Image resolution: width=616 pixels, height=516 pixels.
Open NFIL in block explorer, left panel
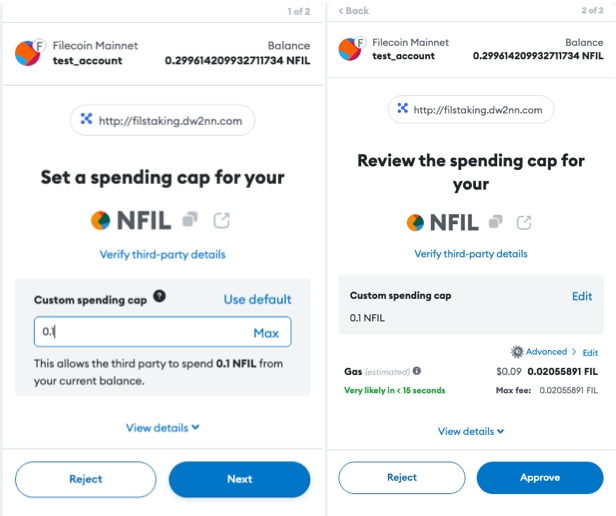pos(221,220)
